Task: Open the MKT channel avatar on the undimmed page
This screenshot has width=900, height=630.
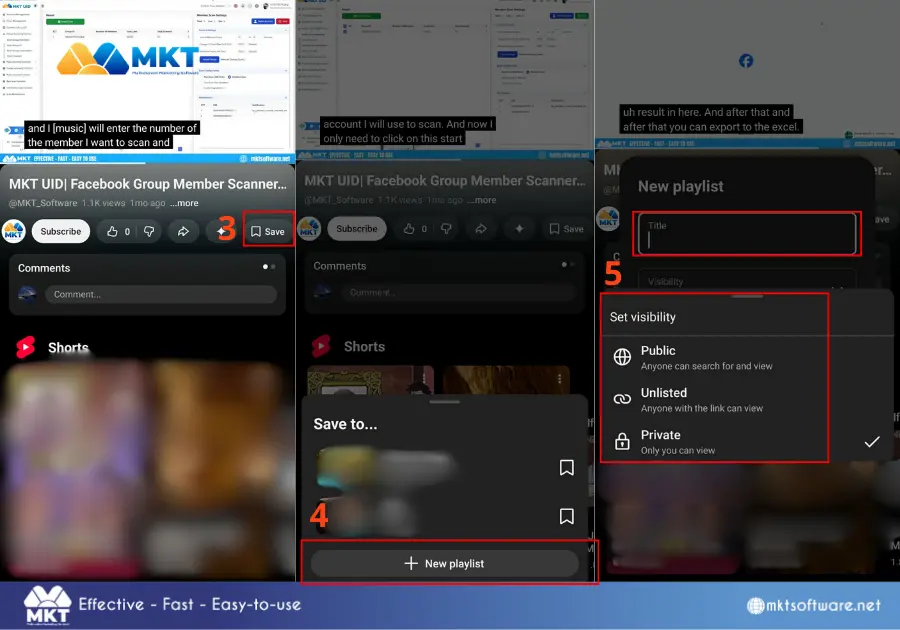Action: tap(14, 231)
